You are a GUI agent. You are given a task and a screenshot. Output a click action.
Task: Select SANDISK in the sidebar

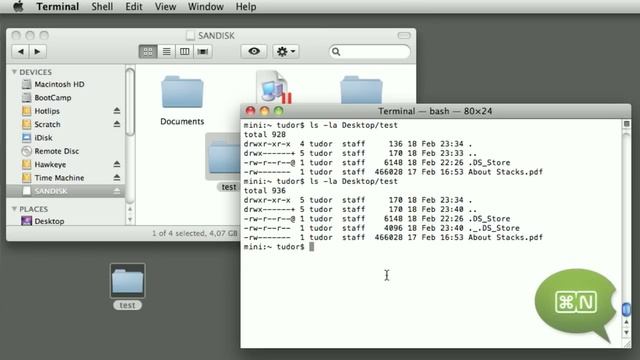66,191
